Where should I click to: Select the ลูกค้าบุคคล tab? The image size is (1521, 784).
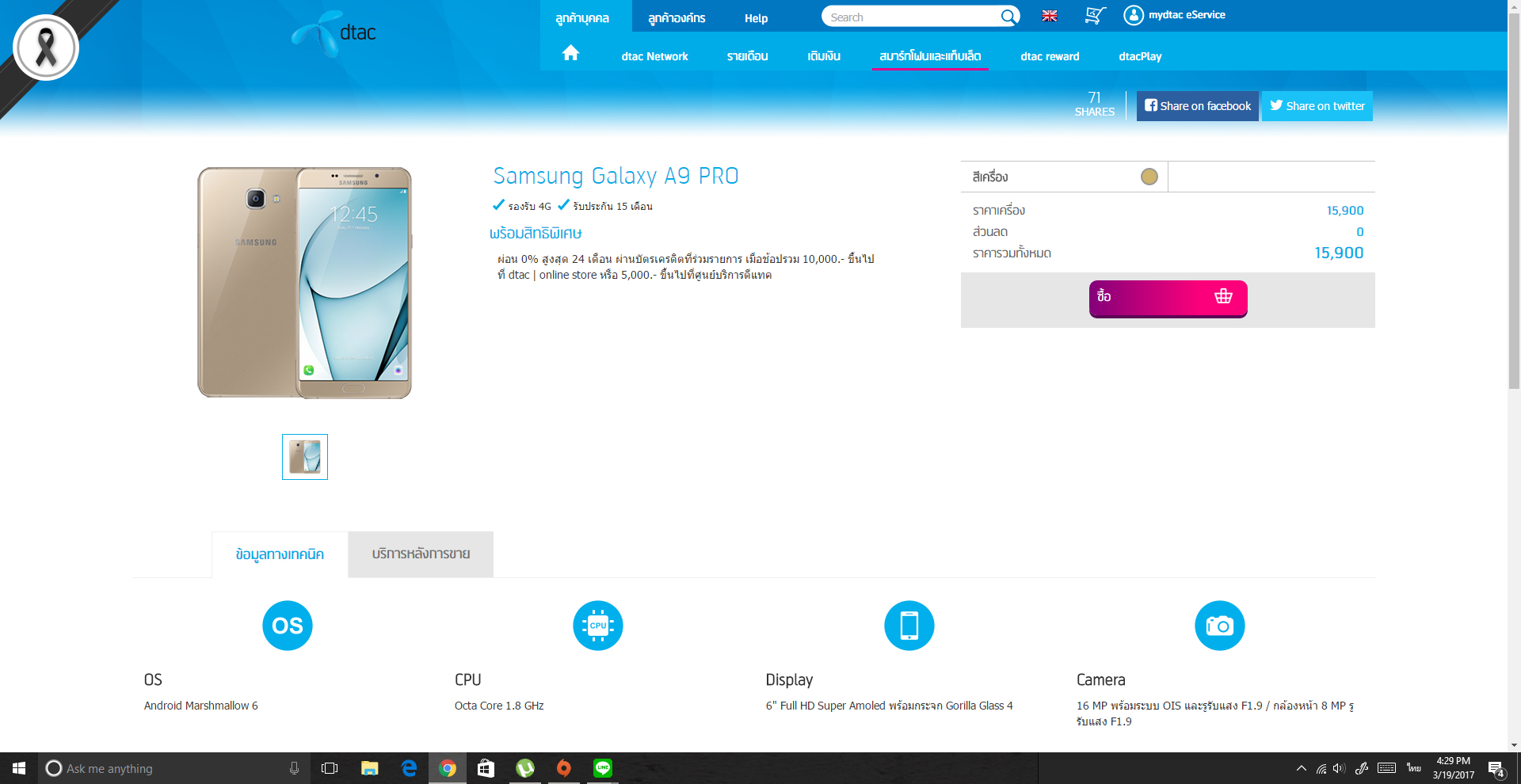point(582,17)
